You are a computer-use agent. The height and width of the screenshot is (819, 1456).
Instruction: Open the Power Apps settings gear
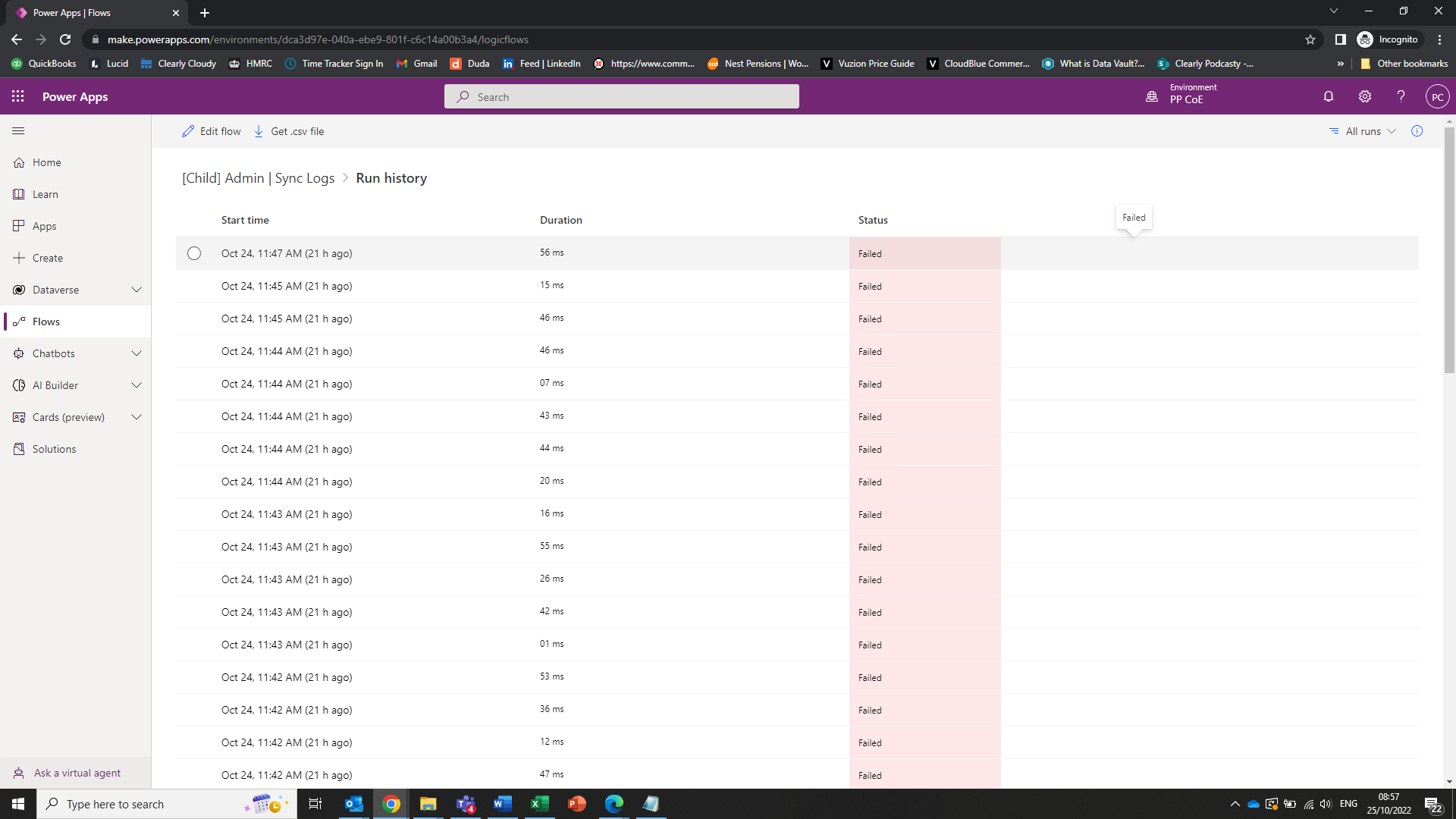point(1365,96)
